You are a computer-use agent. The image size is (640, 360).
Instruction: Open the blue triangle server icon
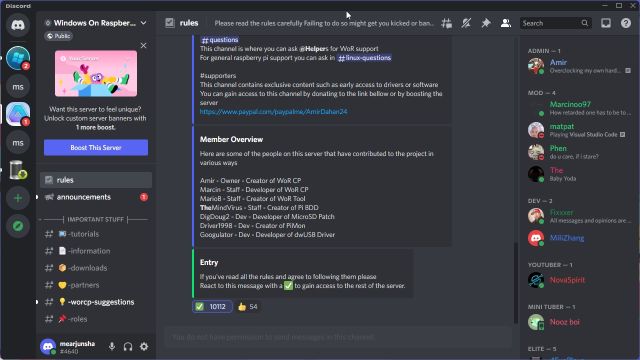18,114
